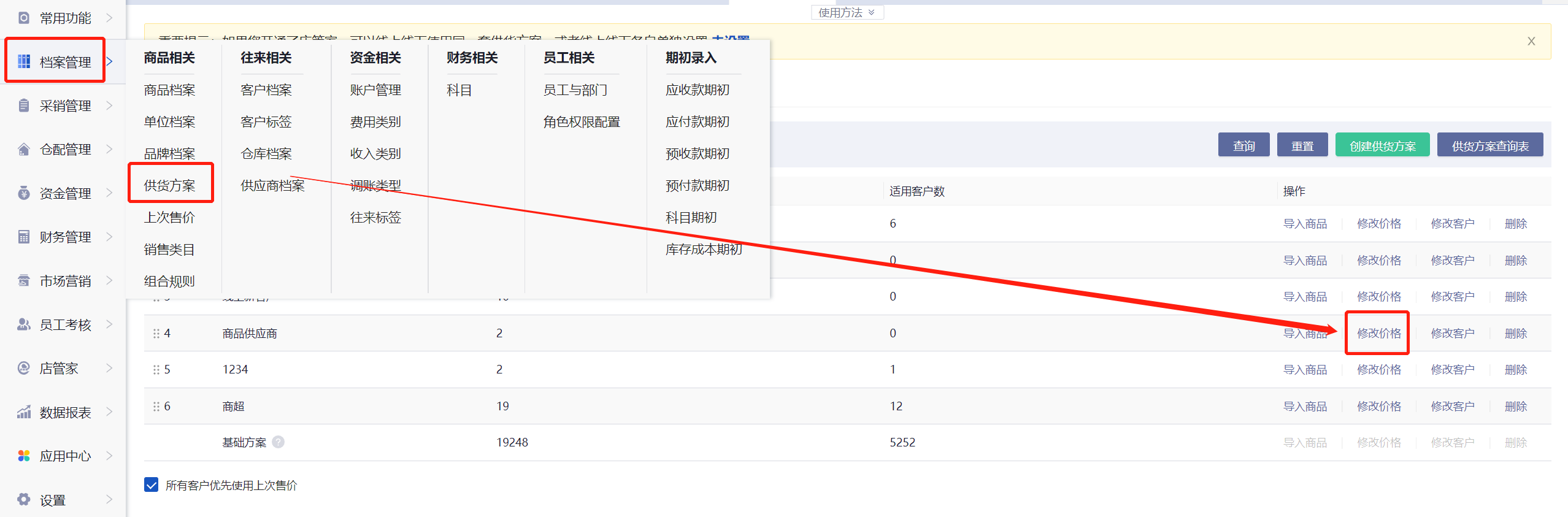The width and height of the screenshot is (1568, 517).
Task: Expand the 店管家 submenu arrow
Action: click(109, 368)
